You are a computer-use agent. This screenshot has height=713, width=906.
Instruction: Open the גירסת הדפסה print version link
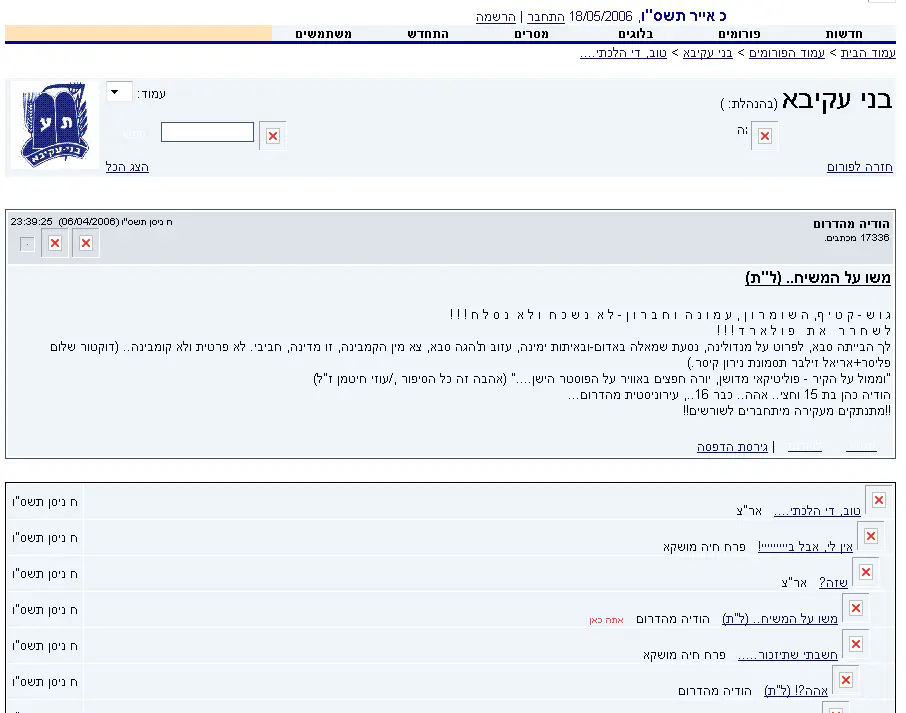pos(732,447)
